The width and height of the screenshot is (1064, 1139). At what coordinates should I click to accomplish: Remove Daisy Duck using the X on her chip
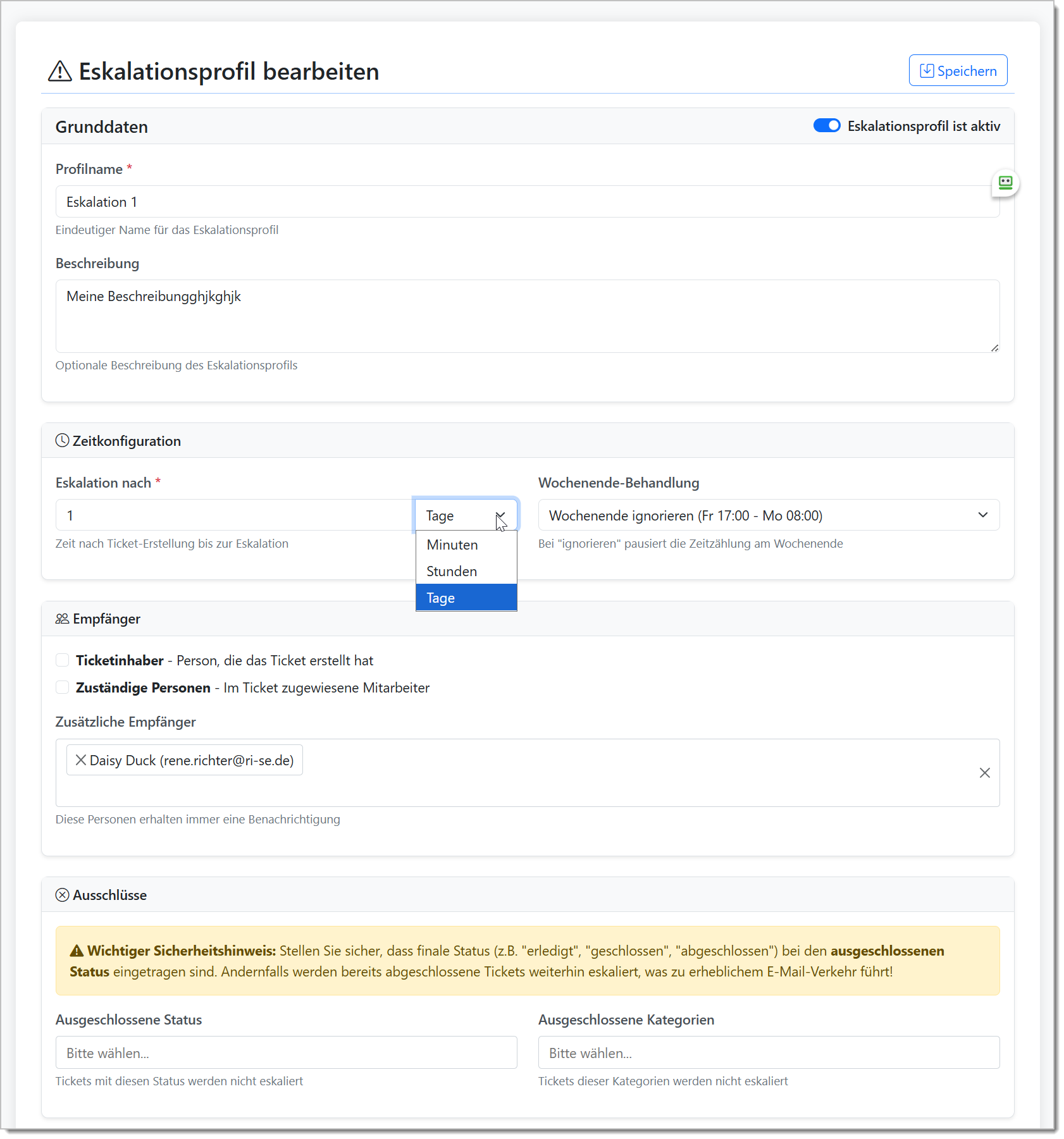tap(81, 760)
